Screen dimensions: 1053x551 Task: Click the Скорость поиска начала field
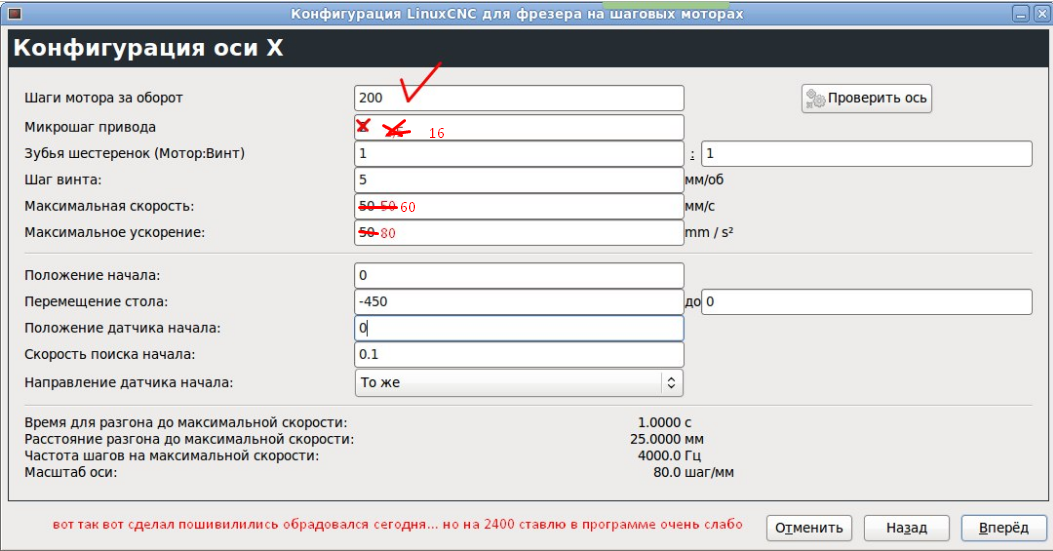click(x=519, y=354)
